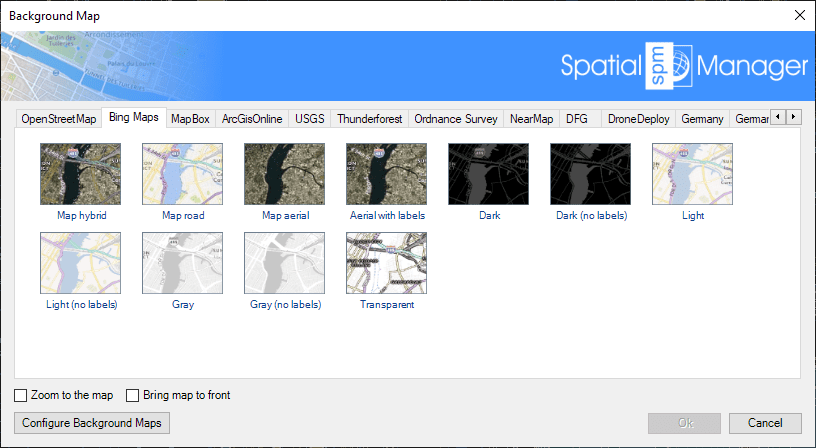Click the disabled Ok button
Image resolution: width=816 pixels, height=448 pixels.
click(684, 423)
